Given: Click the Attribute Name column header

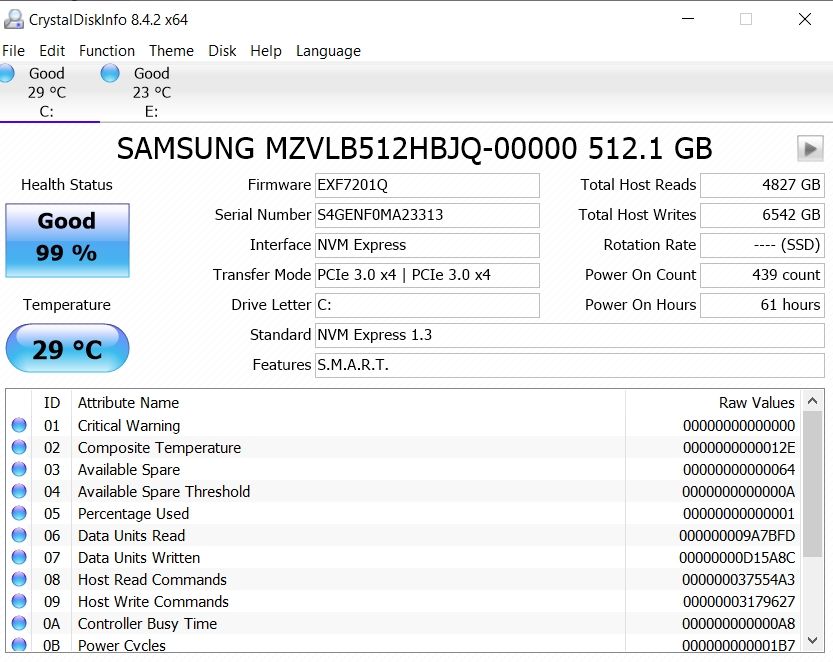Looking at the screenshot, I should (129, 403).
